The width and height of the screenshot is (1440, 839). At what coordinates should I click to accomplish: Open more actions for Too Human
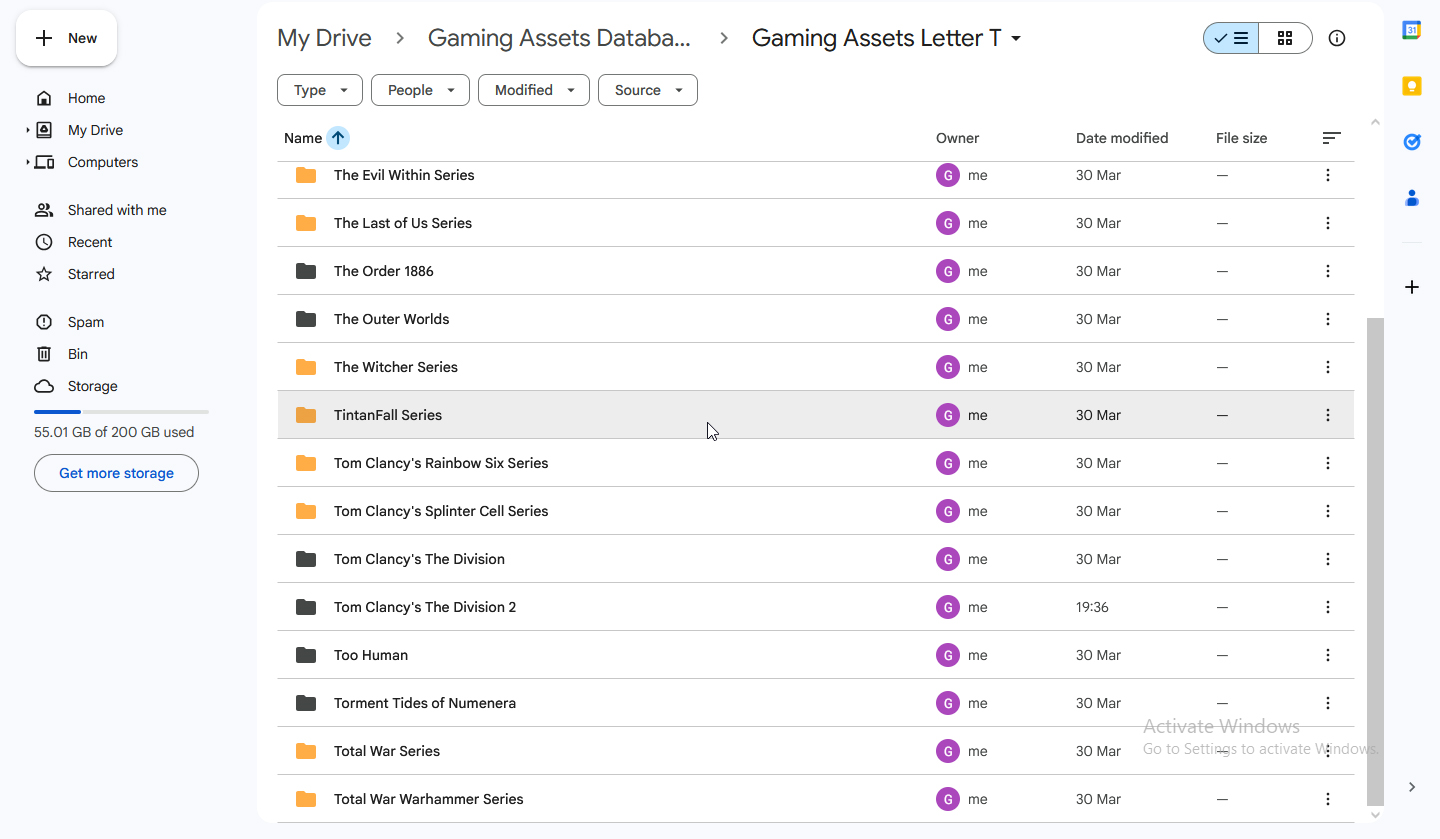click(1328, 655)
